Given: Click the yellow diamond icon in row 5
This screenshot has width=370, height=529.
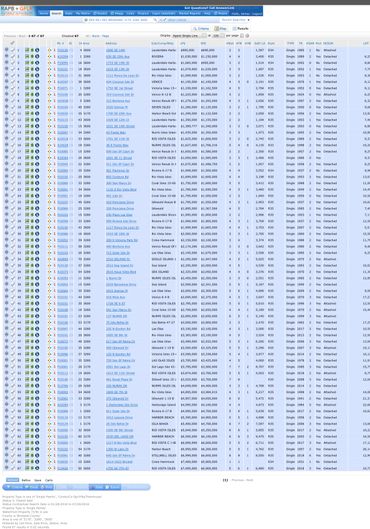Looking at the screenshot, I should coord(50,76).
